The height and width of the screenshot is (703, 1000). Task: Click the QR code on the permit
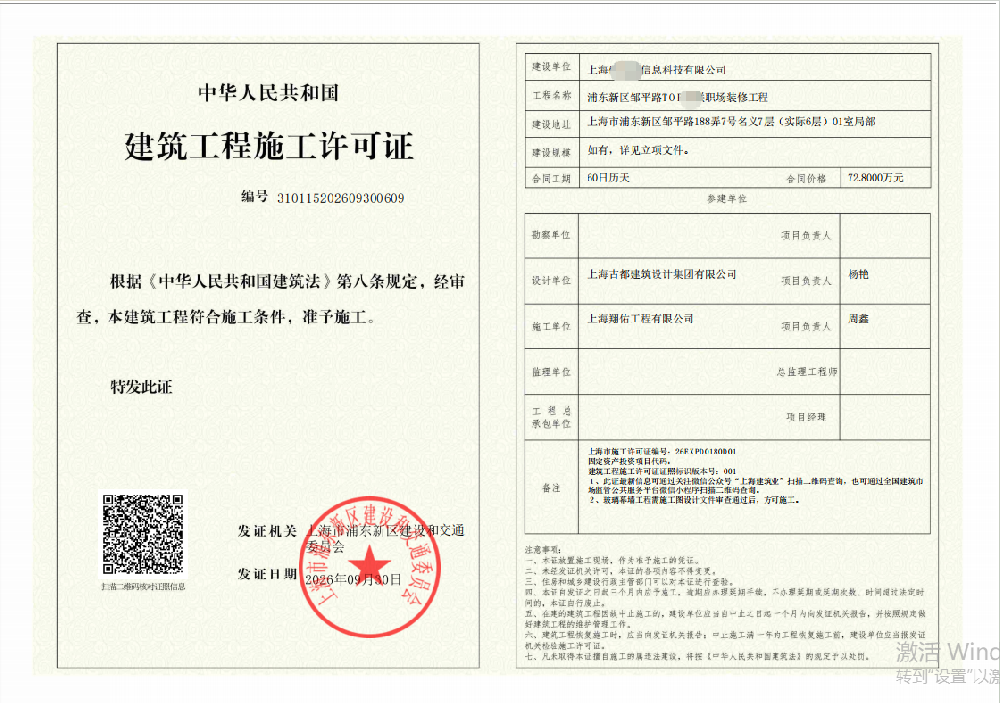(143, 534)
